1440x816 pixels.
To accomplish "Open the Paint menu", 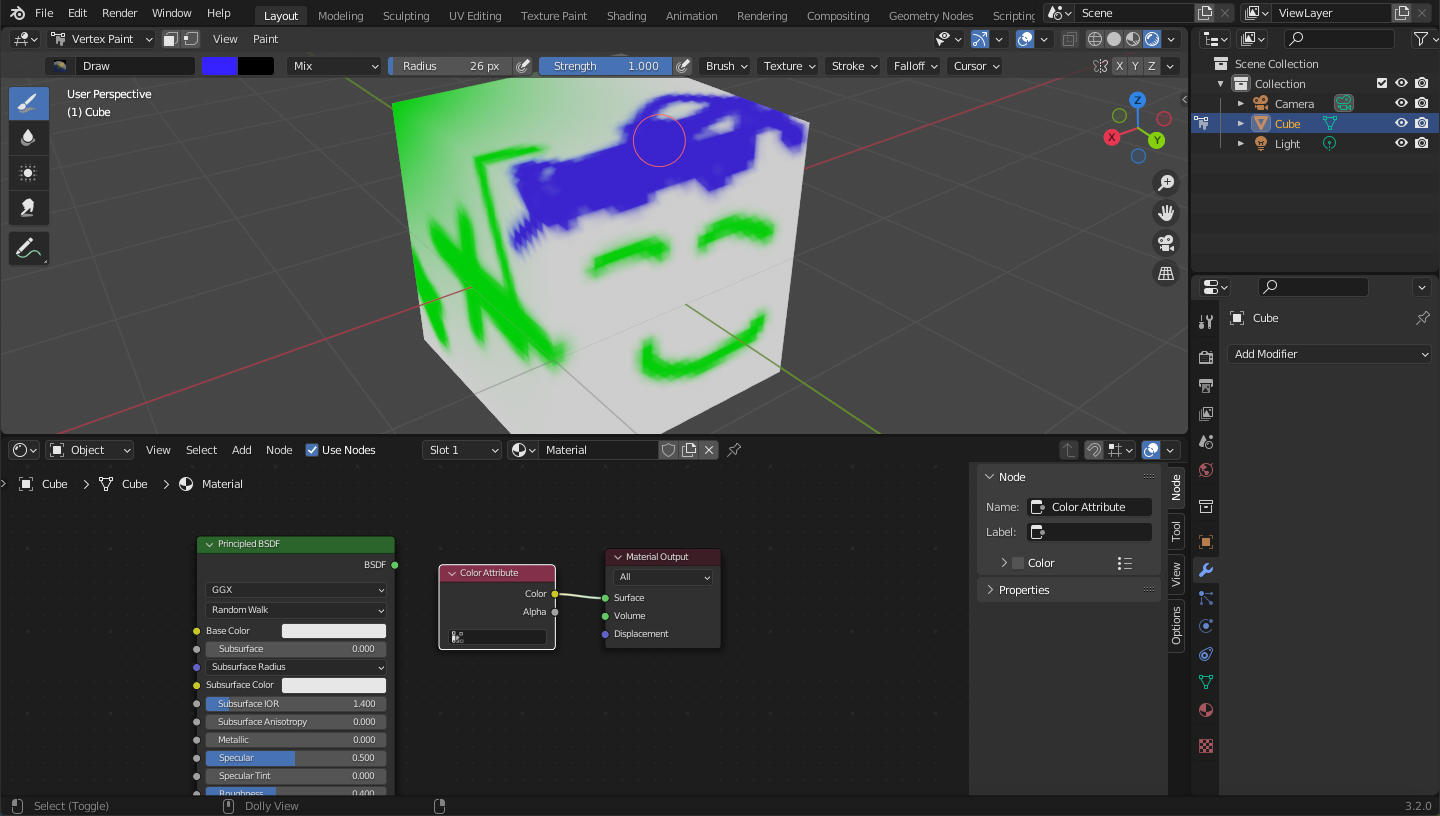I will (x=265, y=39).
